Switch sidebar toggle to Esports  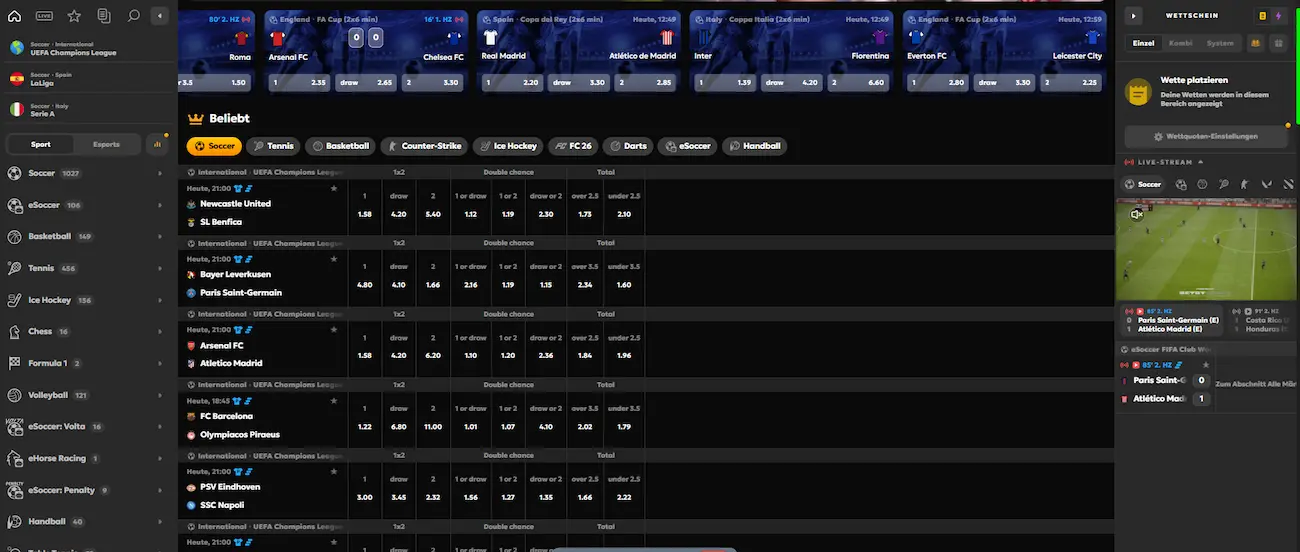coord(106,144)
